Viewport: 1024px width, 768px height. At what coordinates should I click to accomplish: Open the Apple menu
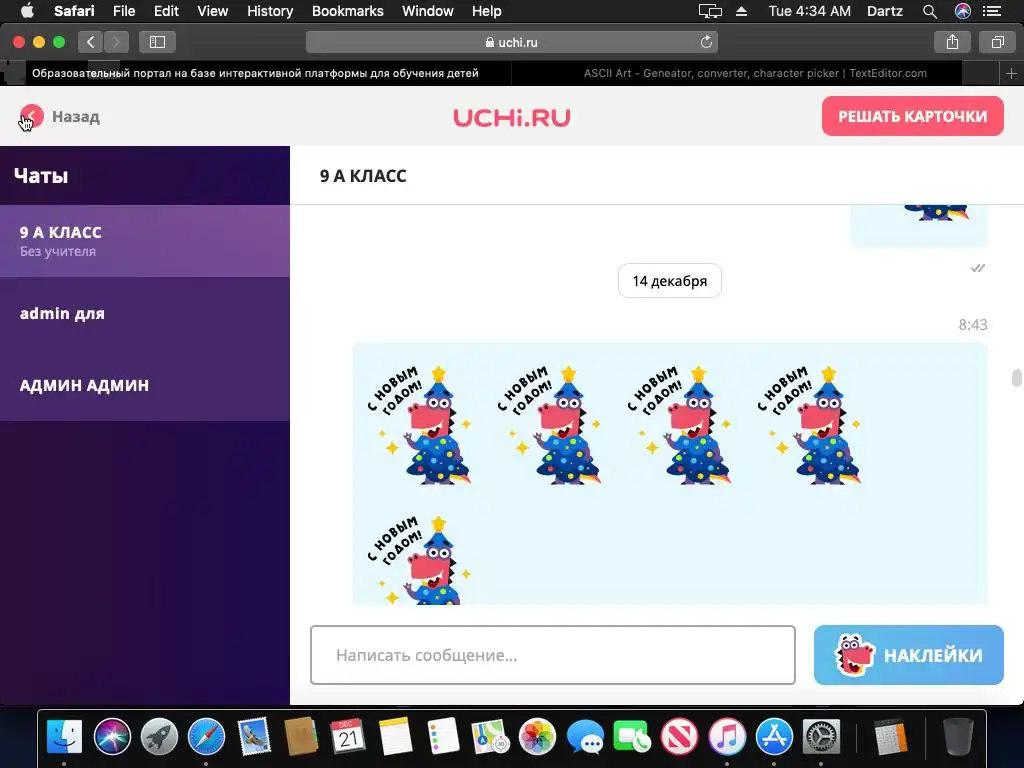pos(27,11)
